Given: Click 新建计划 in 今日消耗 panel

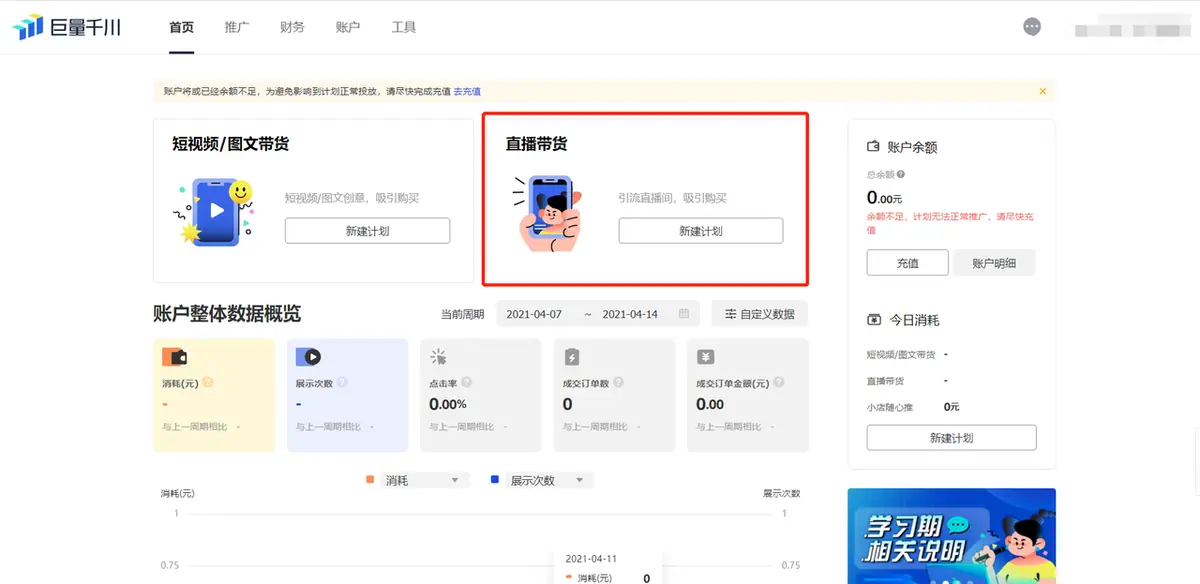Looking at the screenshot, I should 951,438.
